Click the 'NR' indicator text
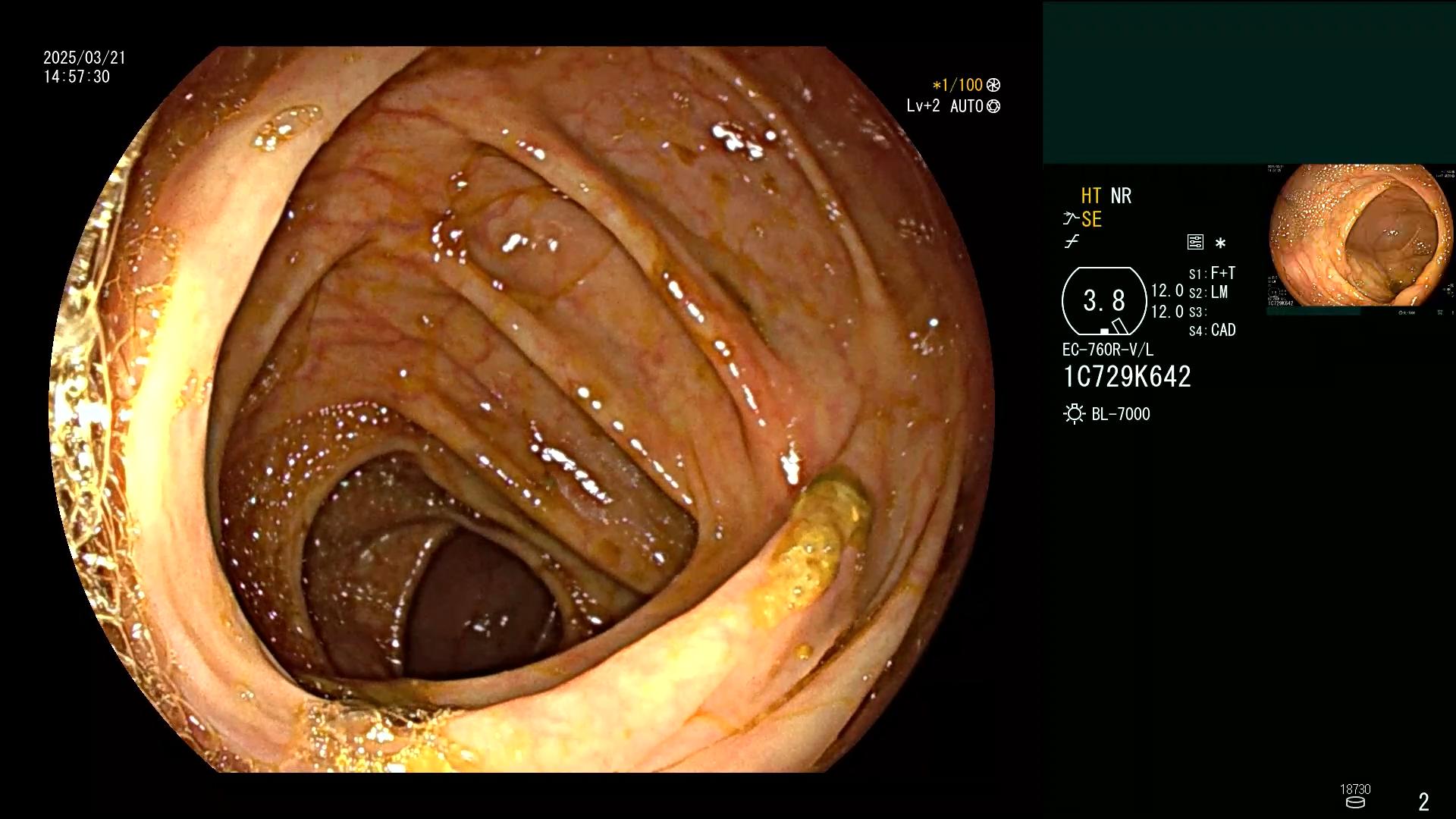Screen dimensions: 1456x819 pyautogui.click(x=1121, y=196)
